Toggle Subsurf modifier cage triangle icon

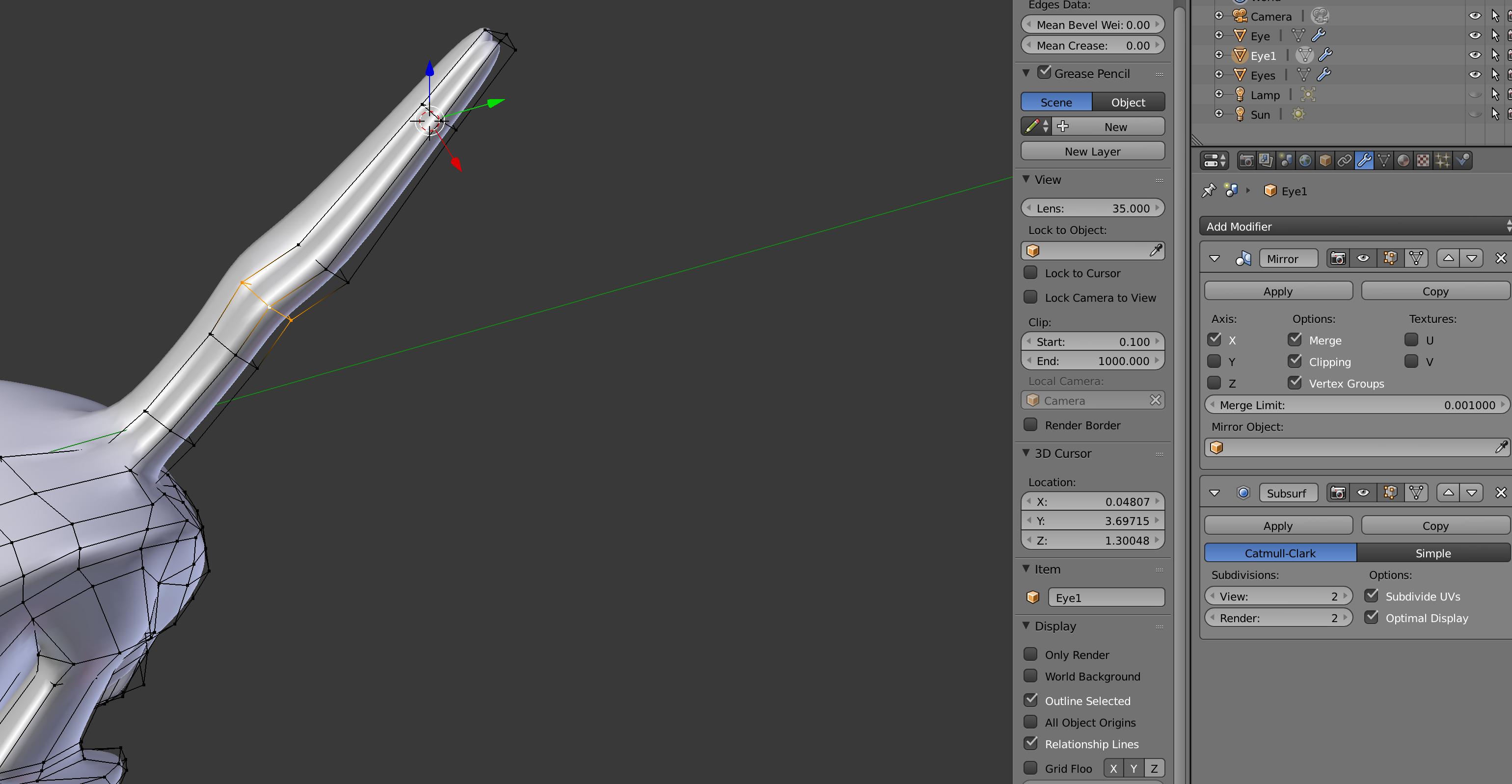tap(1416, 493)
